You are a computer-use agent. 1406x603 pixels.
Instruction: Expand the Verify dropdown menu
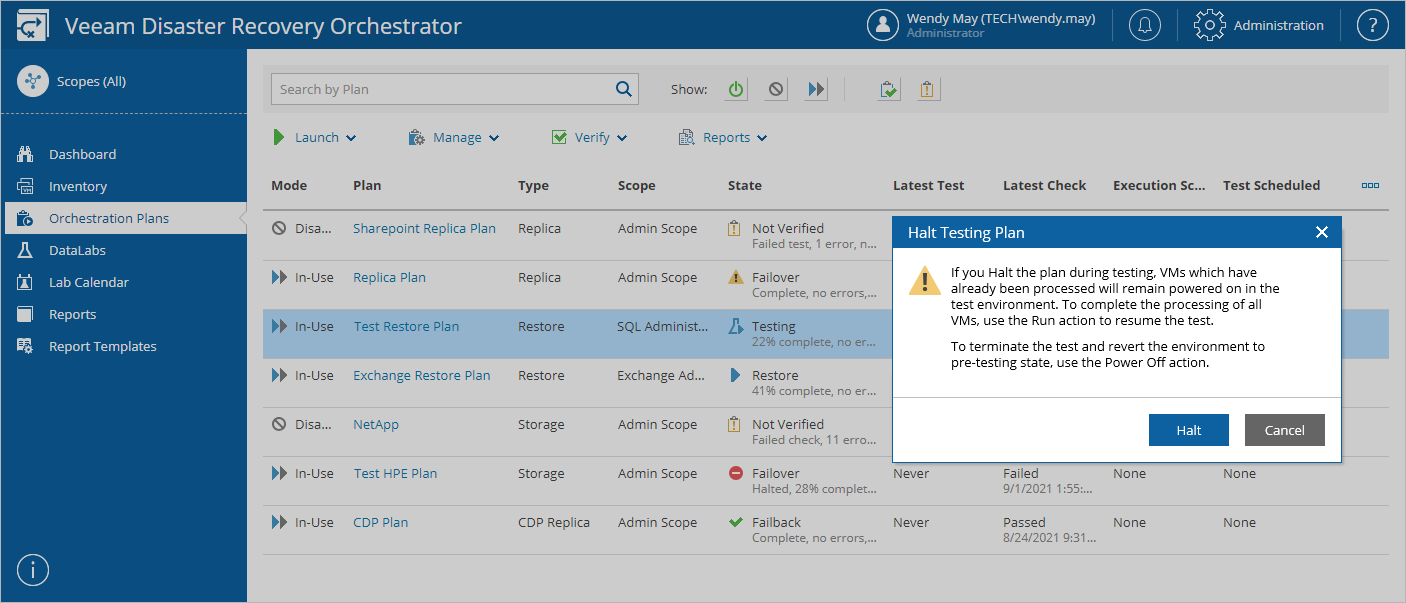(x=589, y=137)
